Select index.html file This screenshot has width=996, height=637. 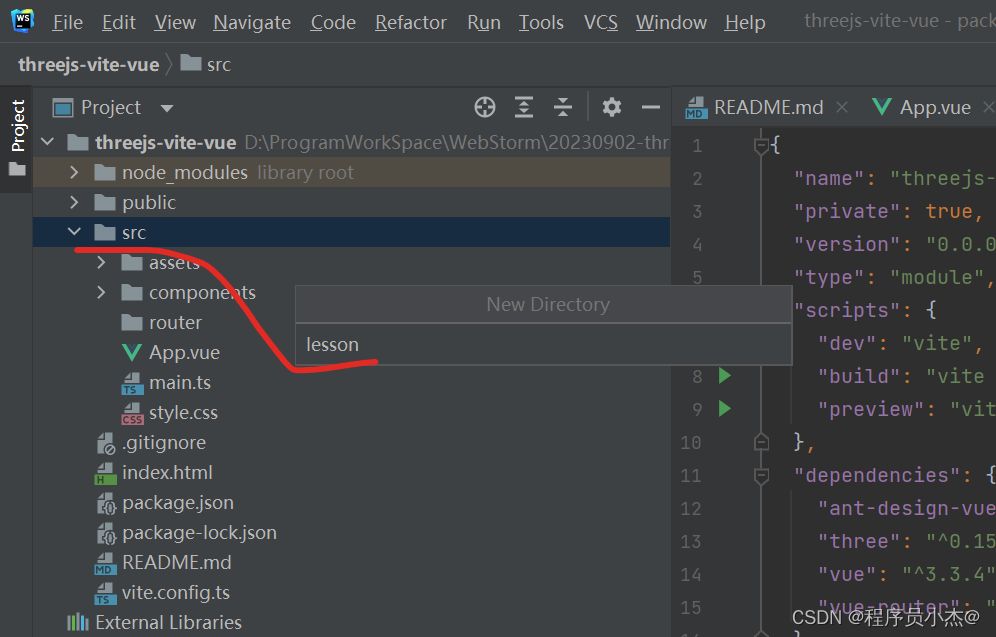coord(154,473)
